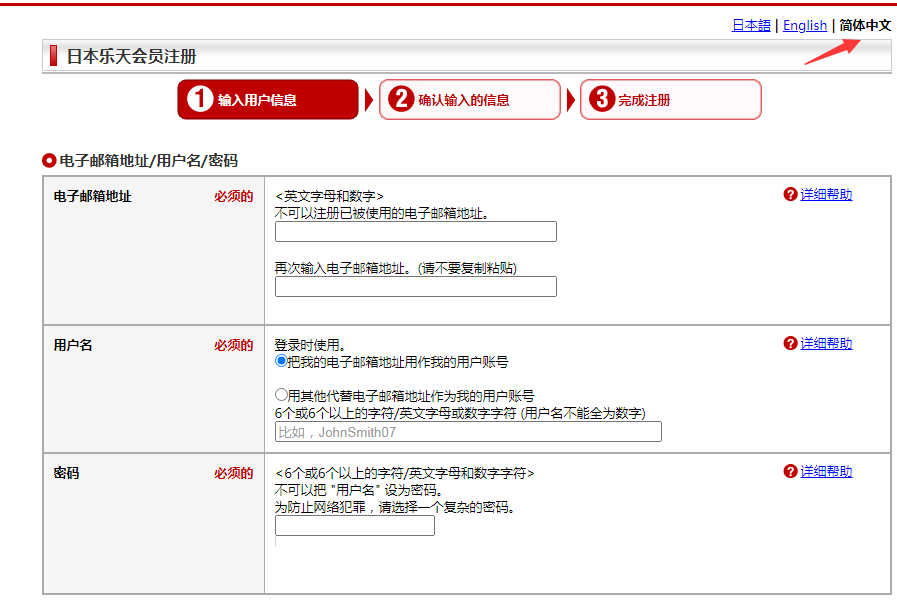This screenshot has width=897, height=609.
Task: Click the red bullet beside 电子邮箱地址/用户名/密码 heading
Action: [x=49, y=160]
